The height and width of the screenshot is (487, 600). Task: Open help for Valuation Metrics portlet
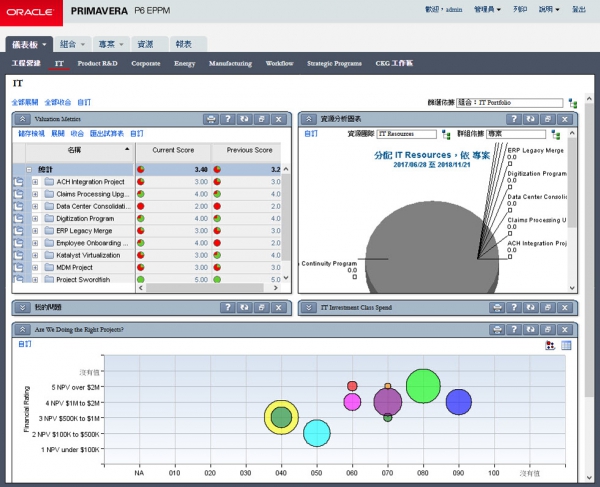(x=228, y=119)
